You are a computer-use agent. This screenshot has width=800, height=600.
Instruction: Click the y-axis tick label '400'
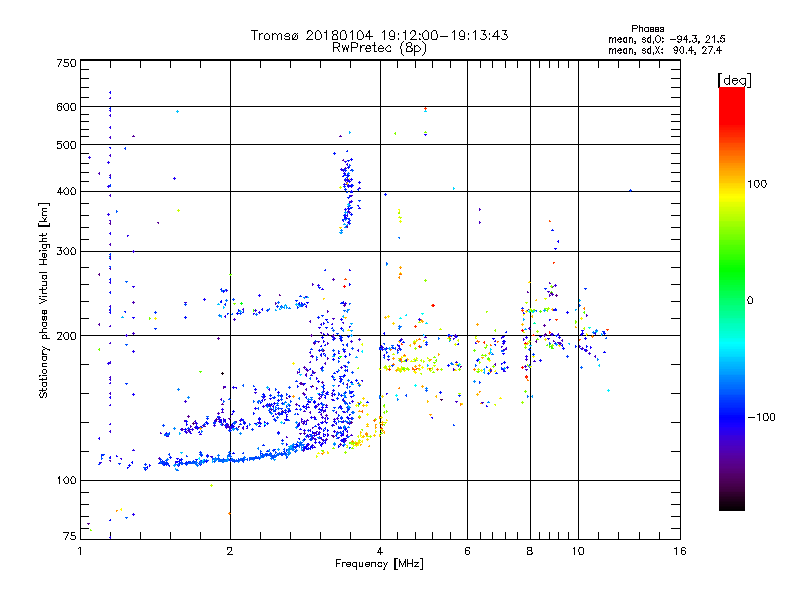[x=66, y=192]
